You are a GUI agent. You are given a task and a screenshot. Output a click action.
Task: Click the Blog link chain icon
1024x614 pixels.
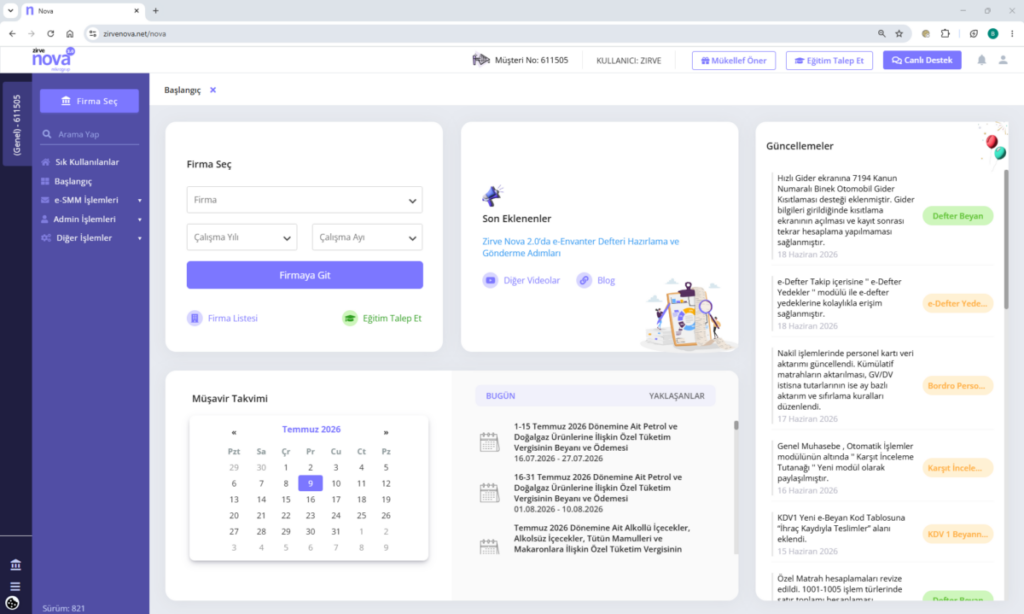[x=584, y=280]
